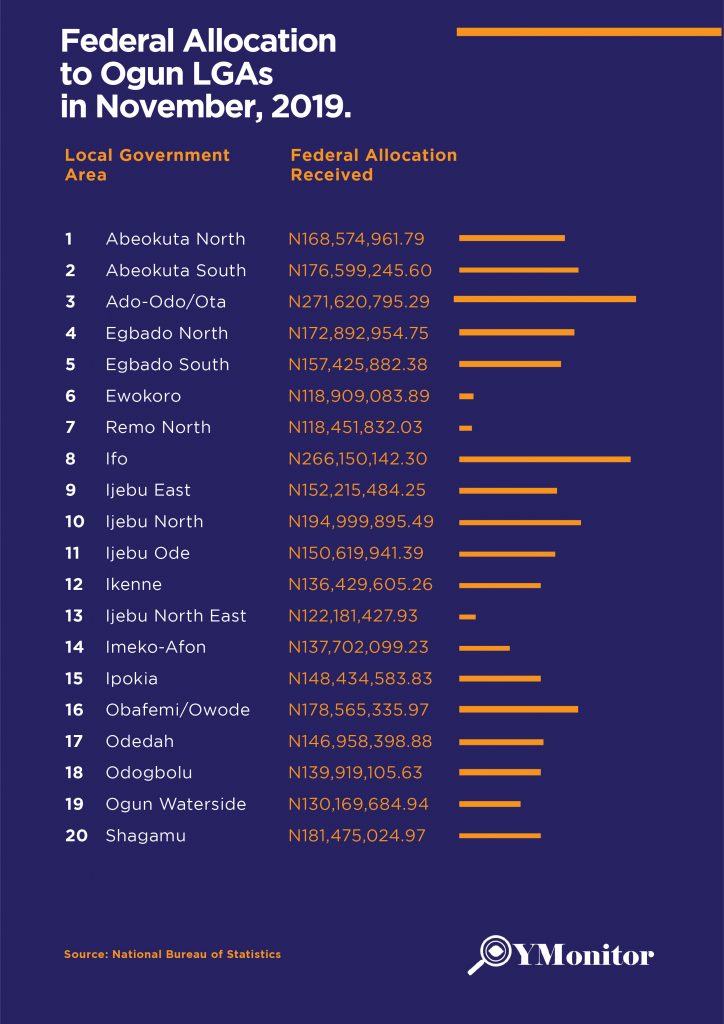Click the orange bar at the top right

point(588,32)
